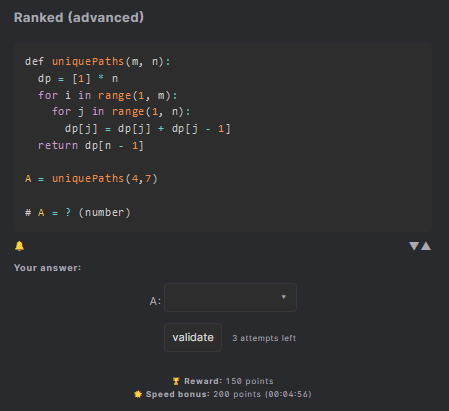Click the 'for i in range(1, m):' line
The width and height of the screenshot is (449, 411).
[x=108, y=95]
